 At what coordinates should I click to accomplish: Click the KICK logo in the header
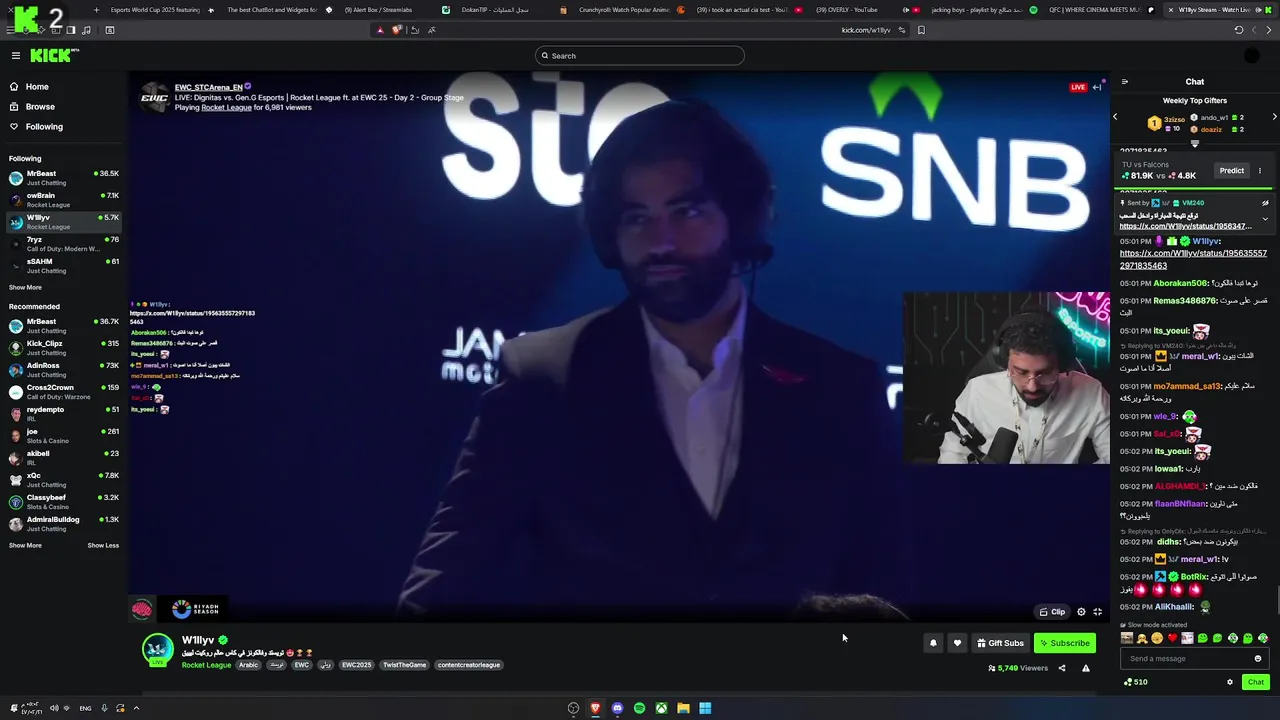(x=54, y=55)
